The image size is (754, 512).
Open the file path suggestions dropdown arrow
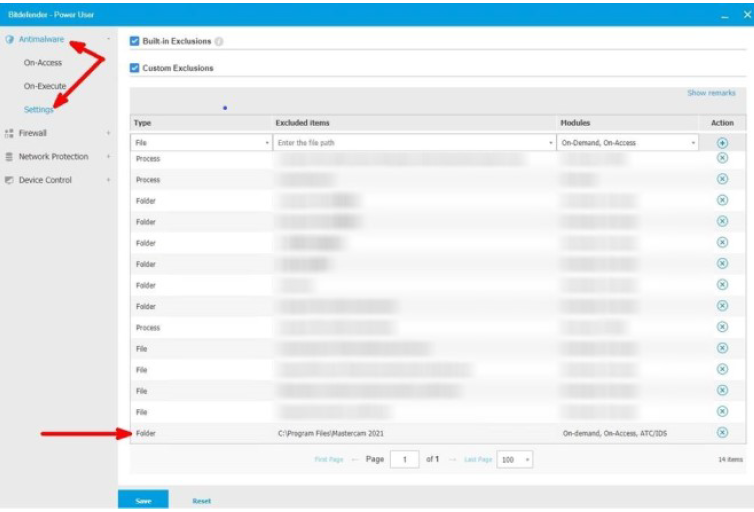[x=551, y=143]
